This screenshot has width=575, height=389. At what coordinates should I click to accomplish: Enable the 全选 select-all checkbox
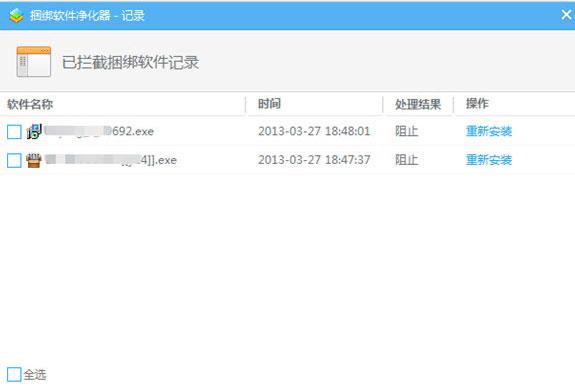tap(14, 374)
